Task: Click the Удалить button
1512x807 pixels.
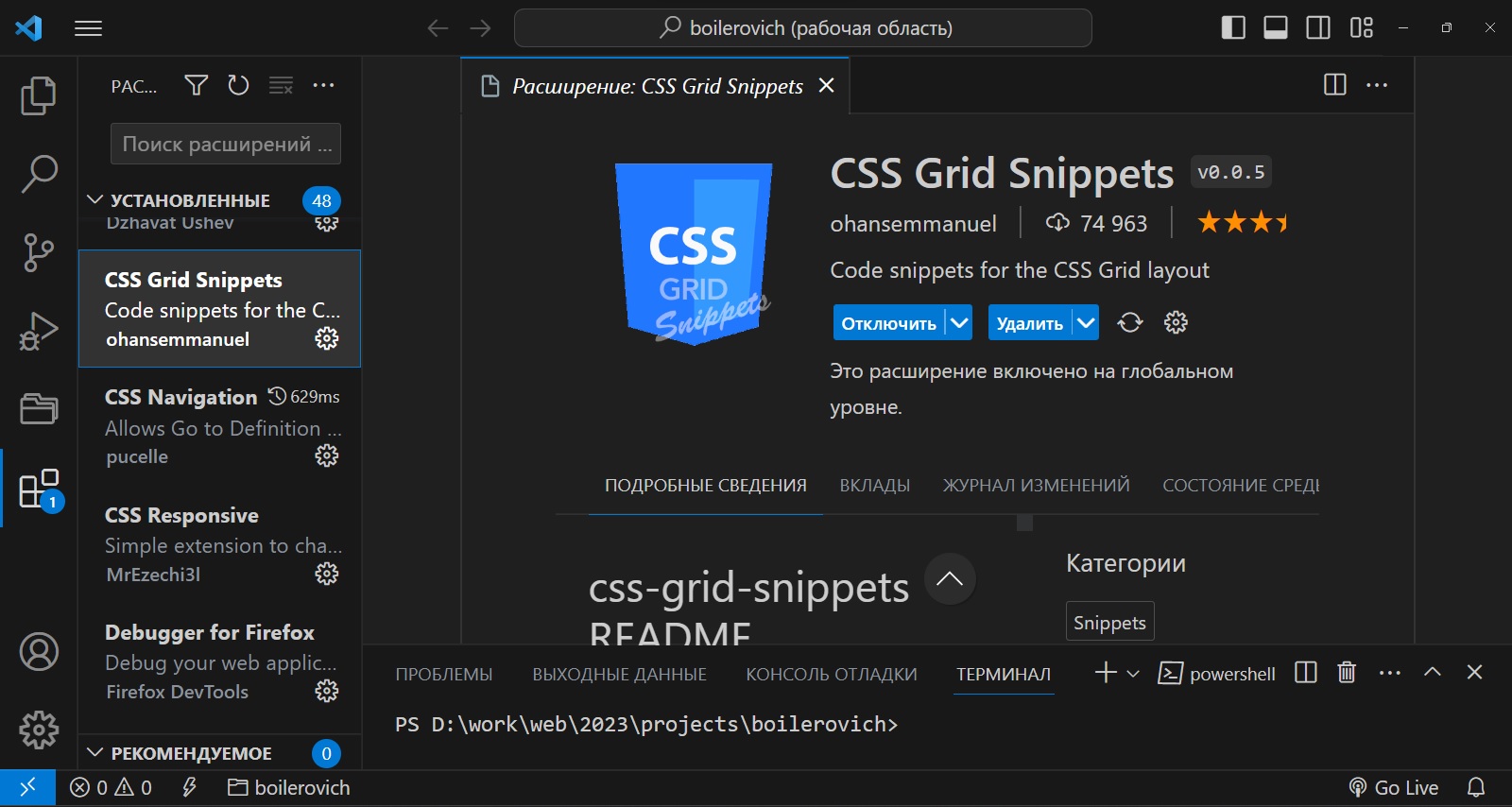Action: pos(1029,322)
